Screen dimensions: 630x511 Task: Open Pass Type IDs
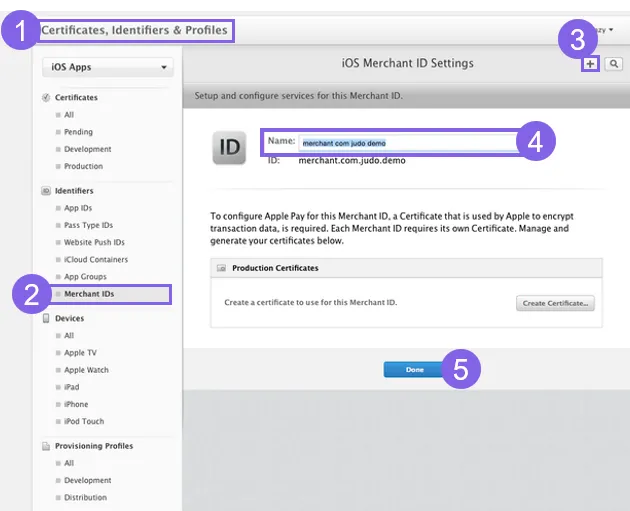[88, 225]
